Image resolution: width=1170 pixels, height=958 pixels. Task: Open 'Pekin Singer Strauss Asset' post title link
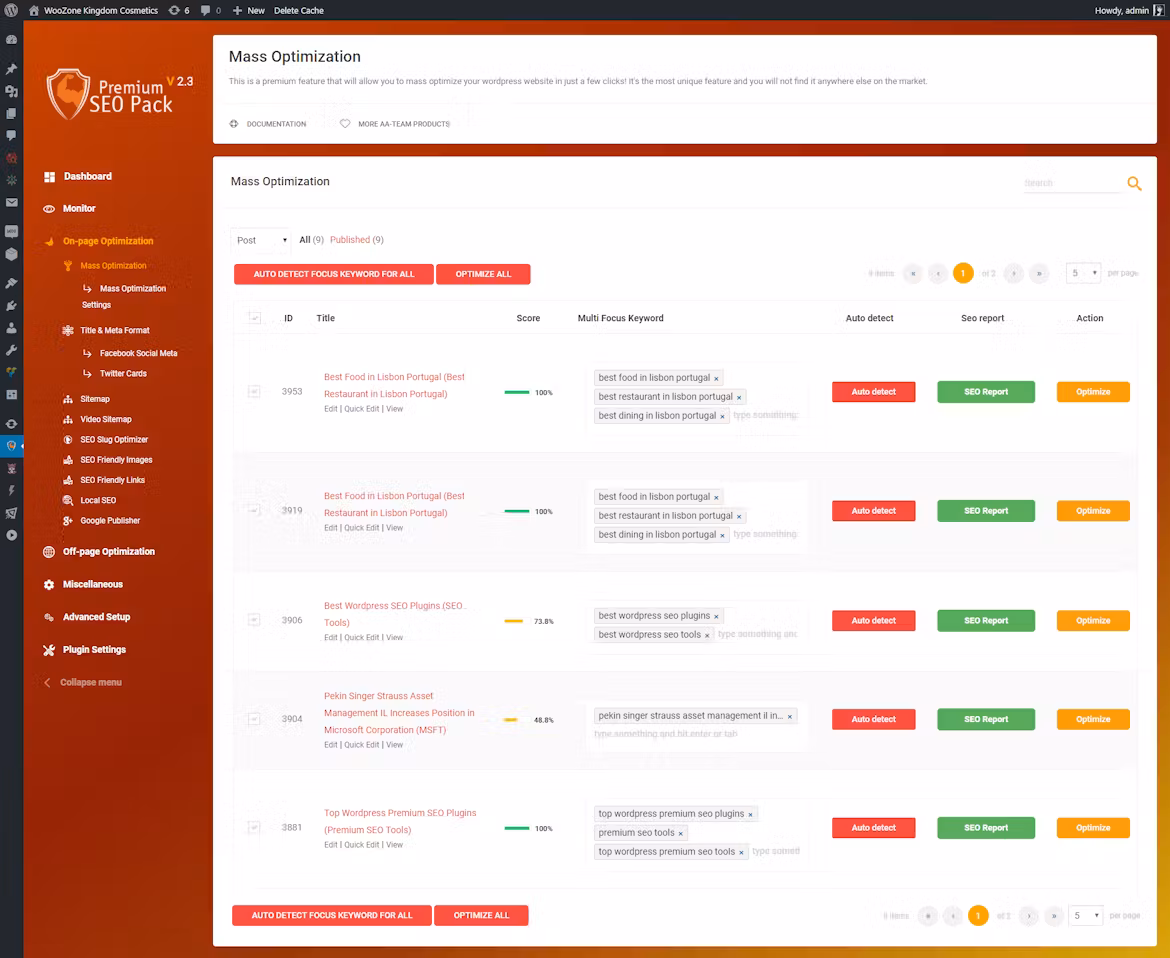[398, 713]
